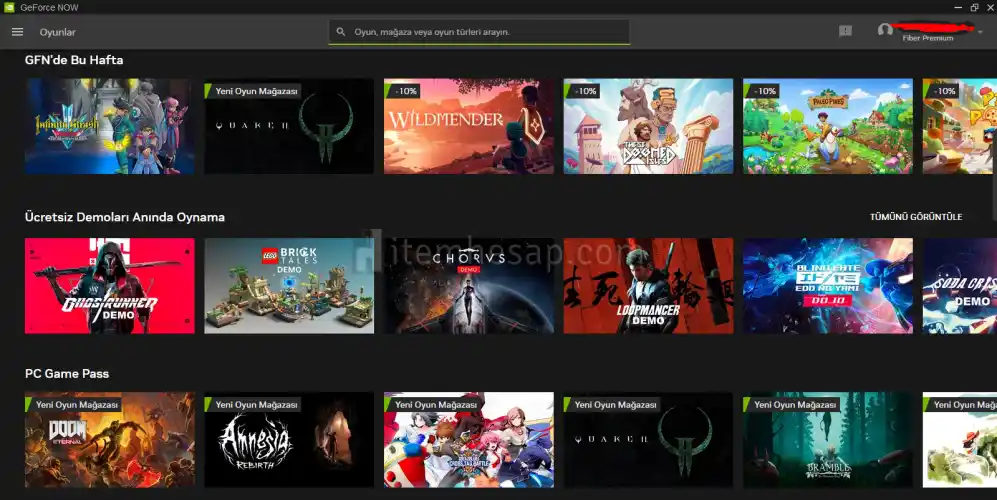Open Chorus Demo game card

pos(468,285)
